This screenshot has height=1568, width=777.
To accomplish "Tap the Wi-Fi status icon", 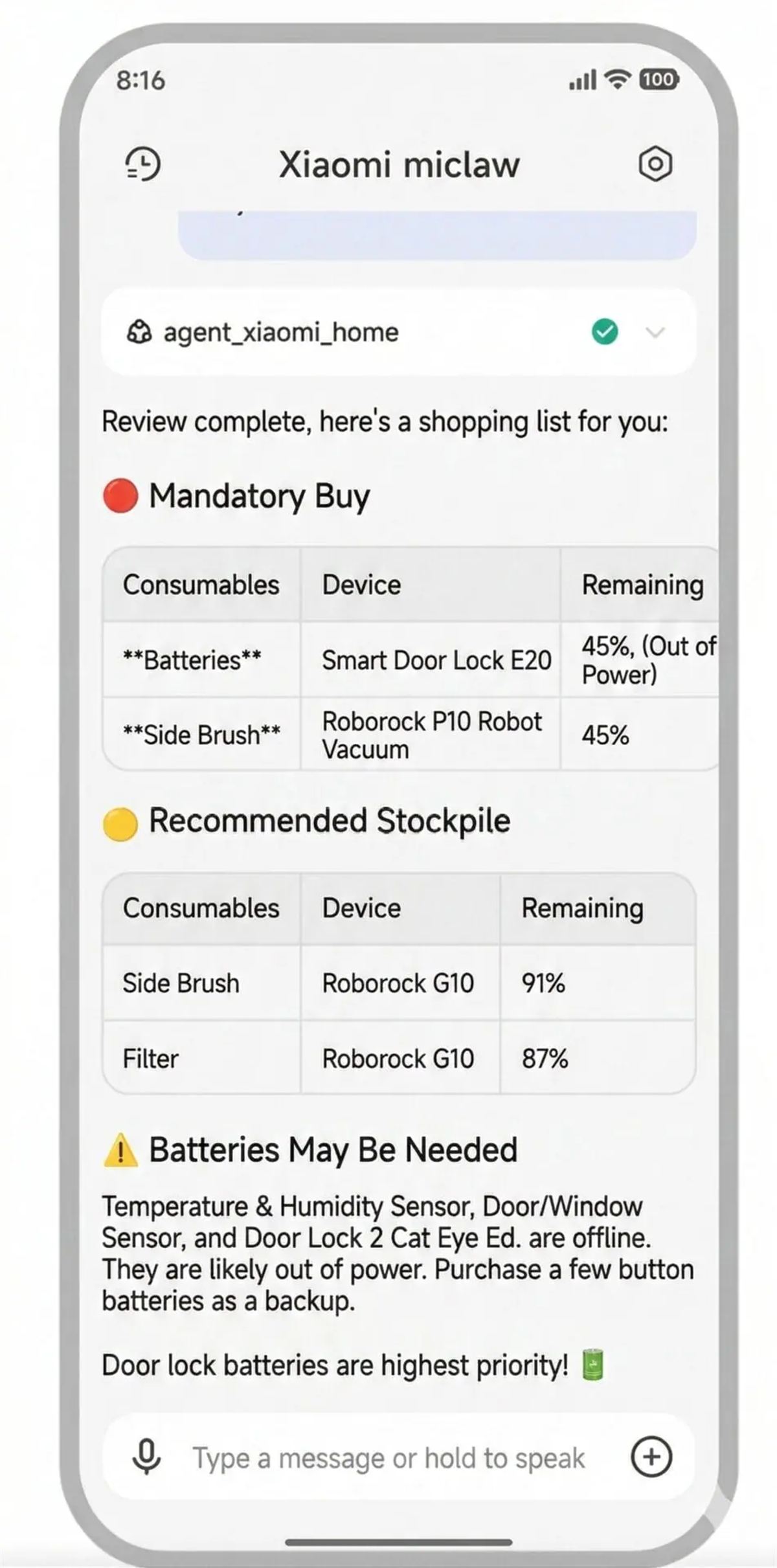I will point(618,79).
